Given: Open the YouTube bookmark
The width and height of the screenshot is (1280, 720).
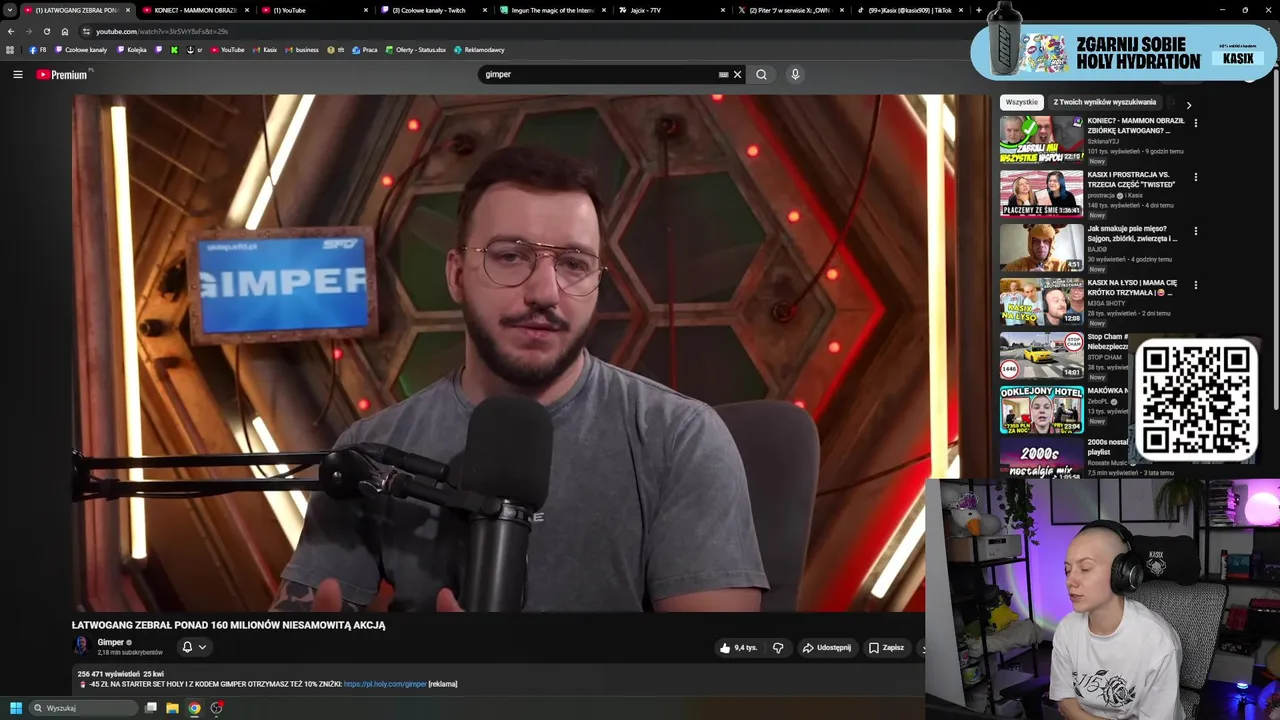Looking at the screenshot, I should click(x=227, y=49).
